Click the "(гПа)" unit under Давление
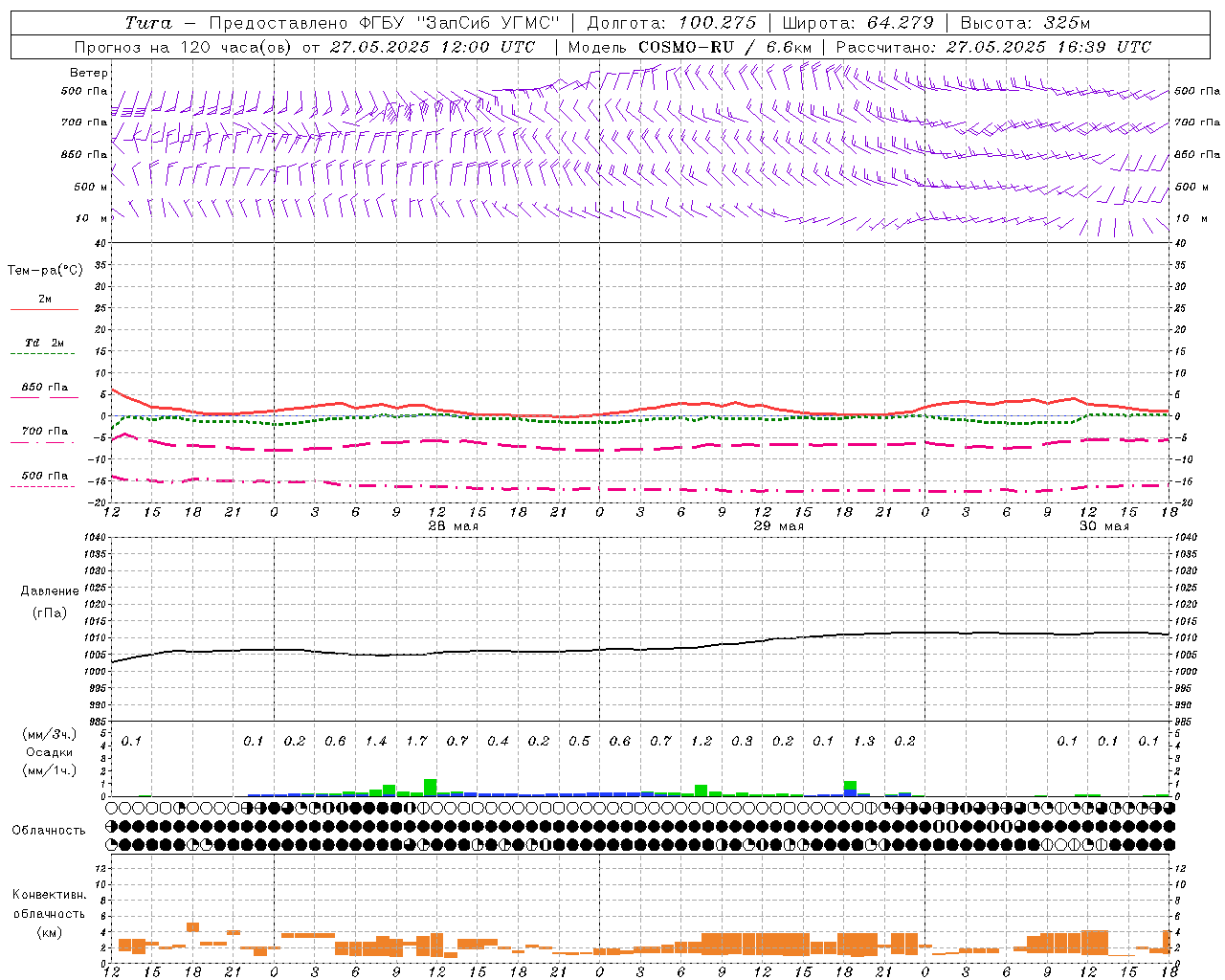The height and width of the screenshot is (980, 1225). (50, 612)
